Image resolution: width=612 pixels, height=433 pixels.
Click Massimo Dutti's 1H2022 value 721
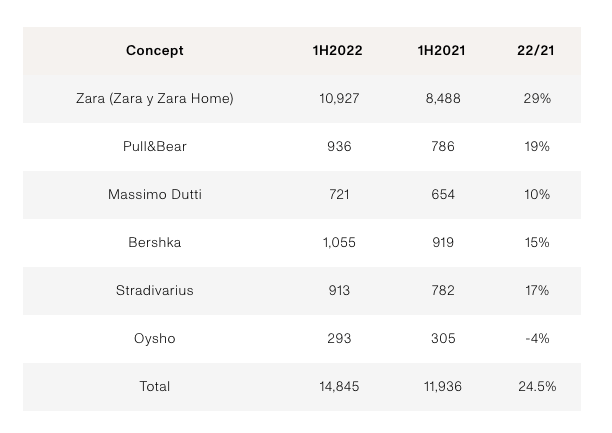tap(338, 195)
